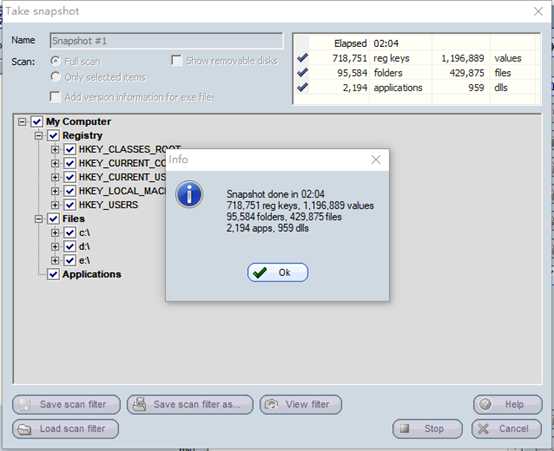Image resolution: width=554 pixels, height=451 pixels.
Task: Expand the HKEY_USERS node
Action: [x=55, y=205]
